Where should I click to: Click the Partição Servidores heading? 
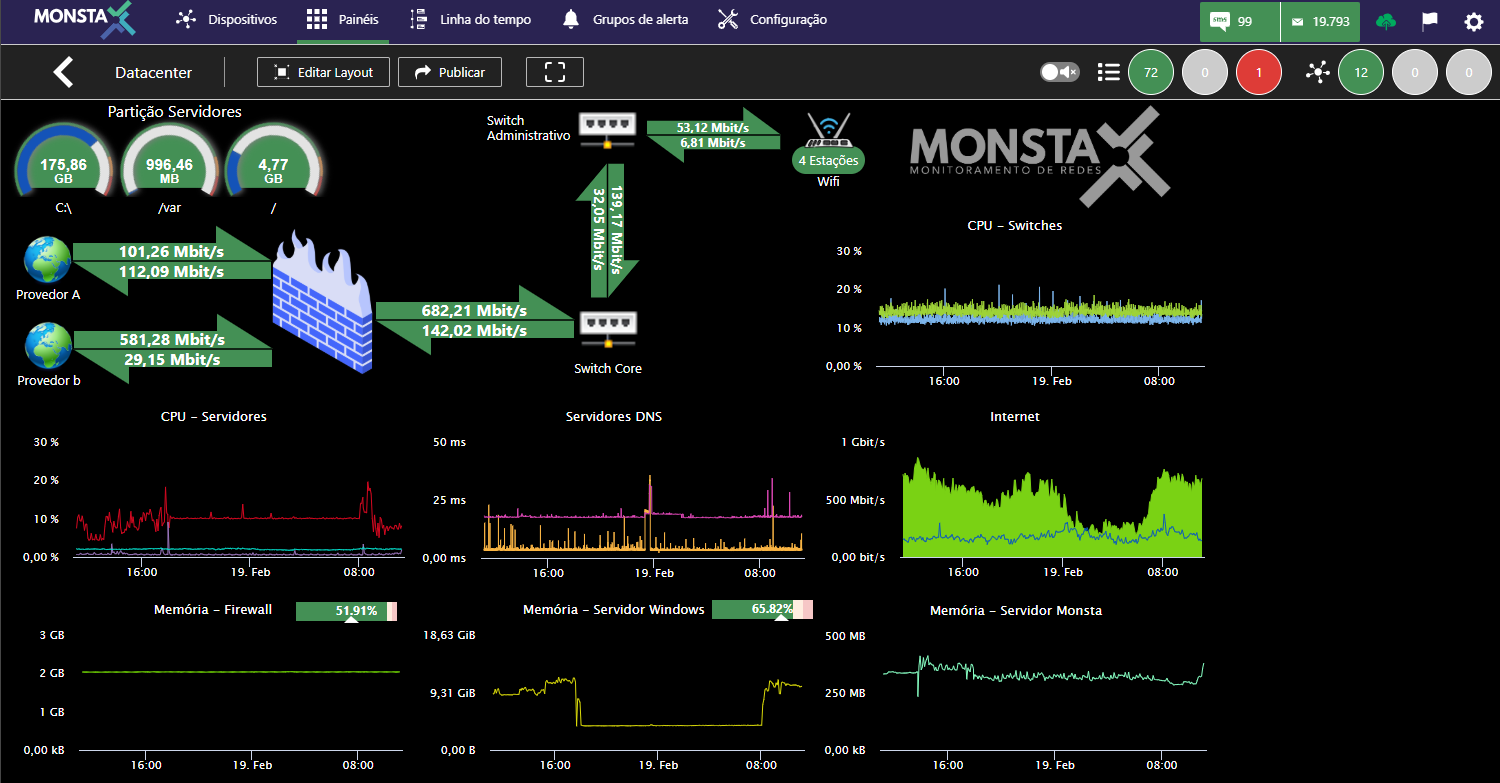(175, 112)
